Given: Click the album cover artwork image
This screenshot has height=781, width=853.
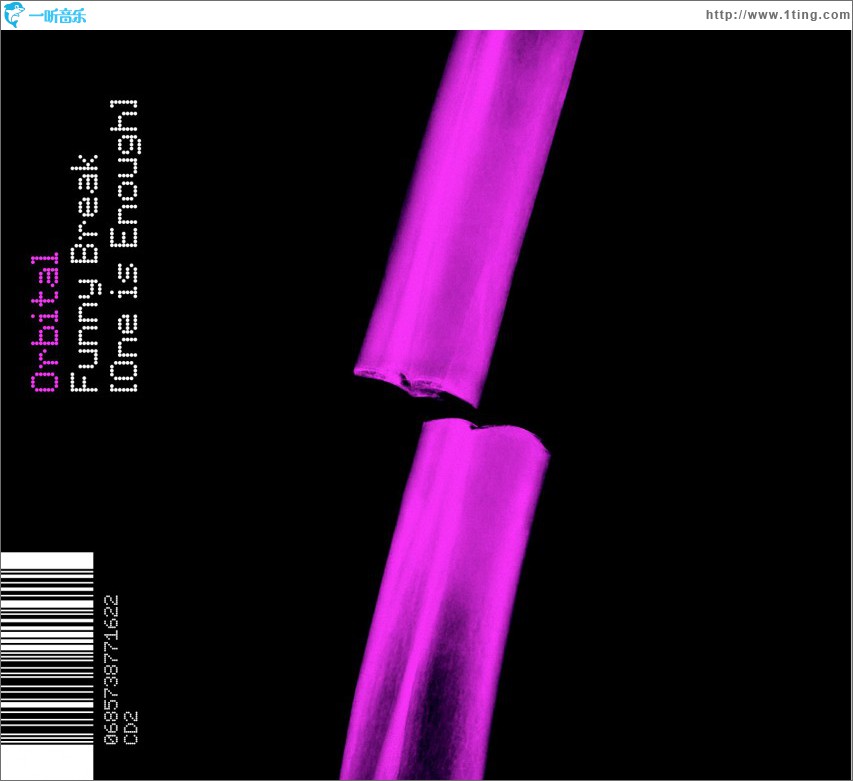Looking at the screenshot, I should 426,405.
